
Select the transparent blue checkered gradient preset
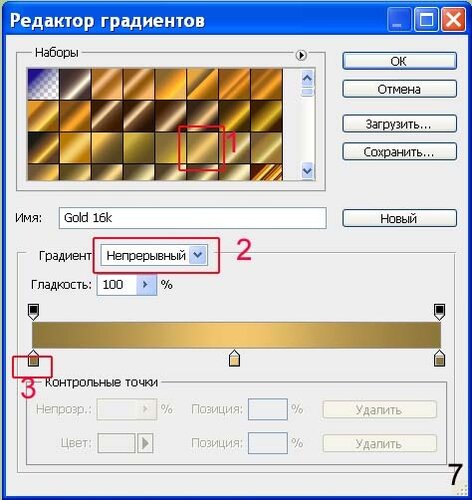(x=43, y=84)
